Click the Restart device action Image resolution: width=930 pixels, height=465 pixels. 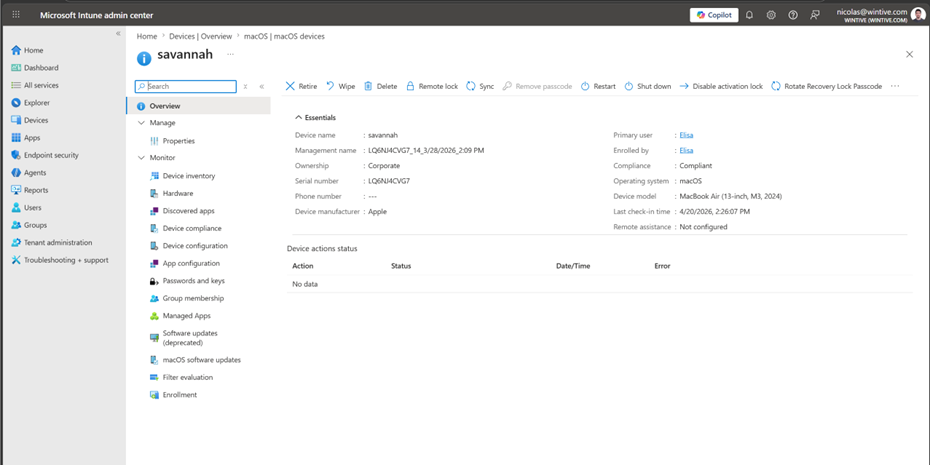598,87
